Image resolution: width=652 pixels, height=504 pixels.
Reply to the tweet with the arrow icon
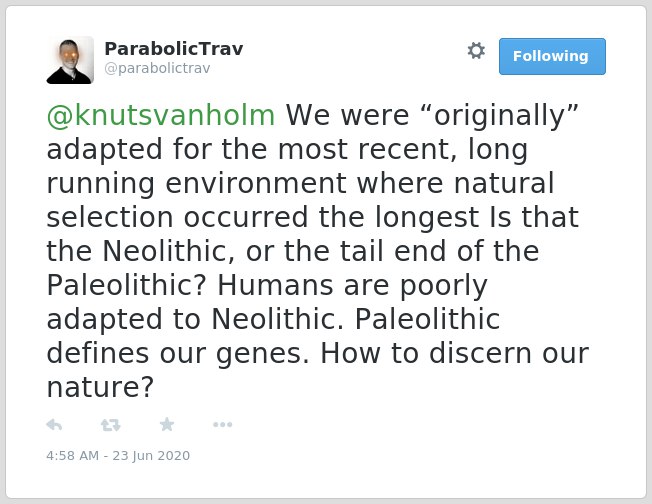click(x=54, y=425)
